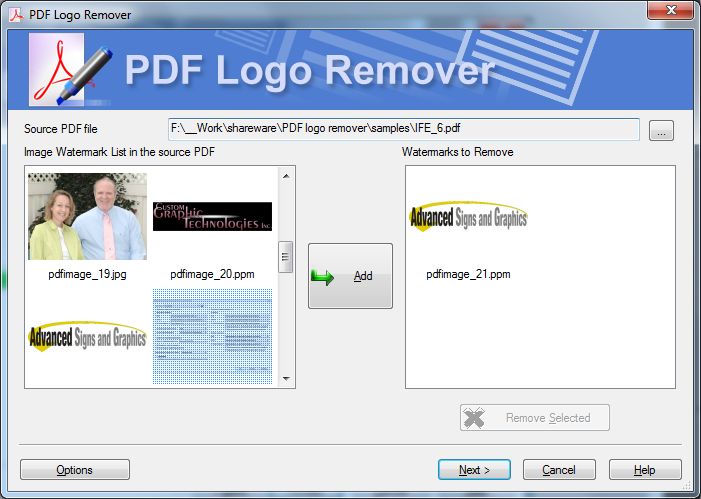Select the blue dotted document thumbnail
This screenshot has width=701, height=499.
(x=212, y=336)
